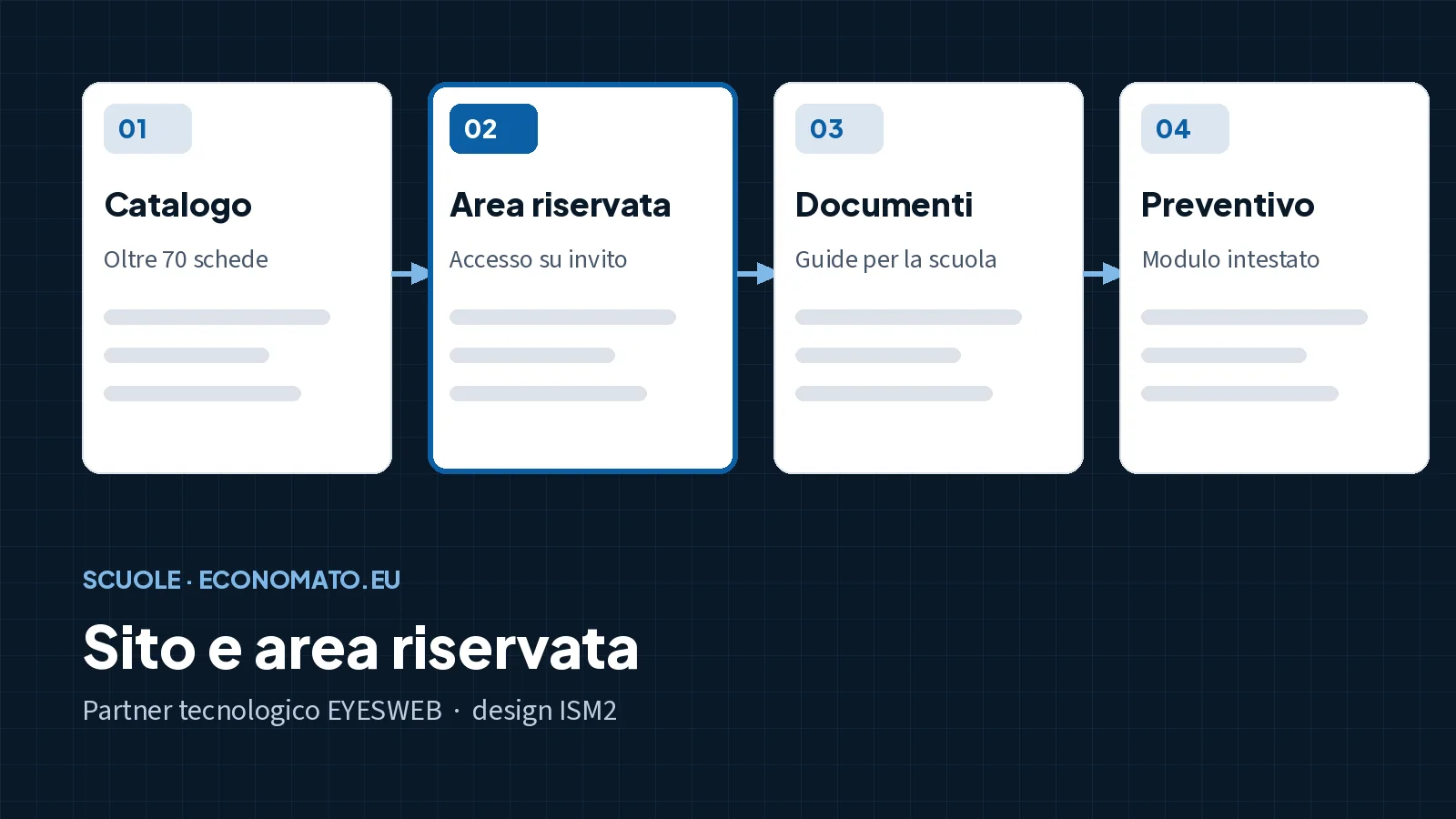
Task: Select the Catalogo card title
Action: coord(177,206)
